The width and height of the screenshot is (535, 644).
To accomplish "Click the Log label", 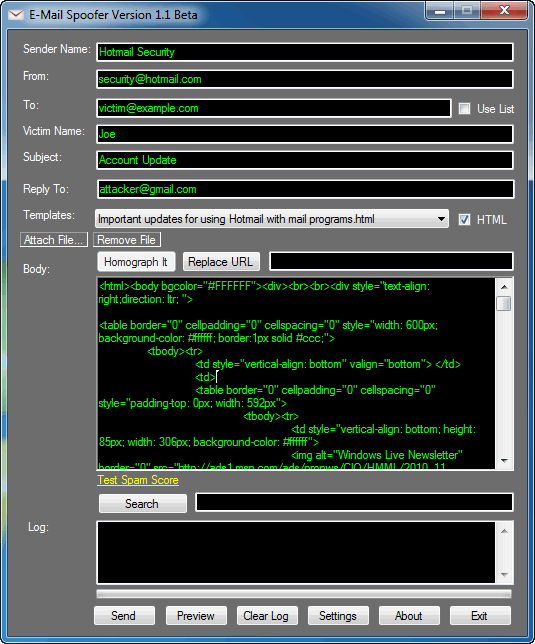I will [x=38, y=527].
